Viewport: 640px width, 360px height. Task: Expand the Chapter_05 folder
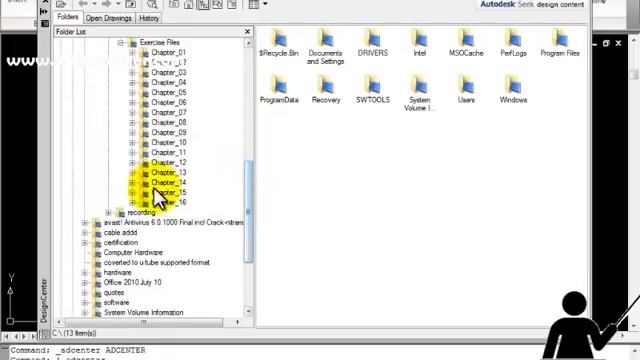point(132,93)
